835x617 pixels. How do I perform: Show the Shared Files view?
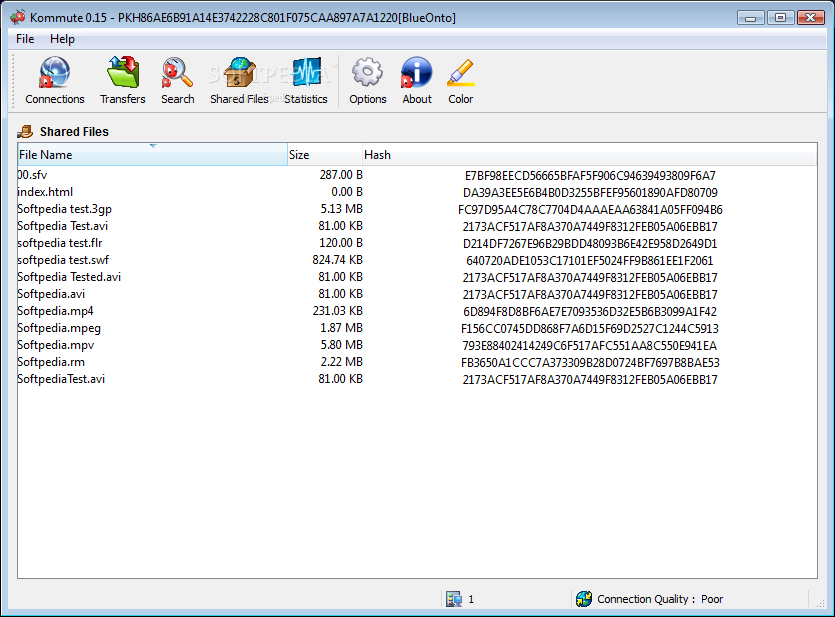point(239,80)
